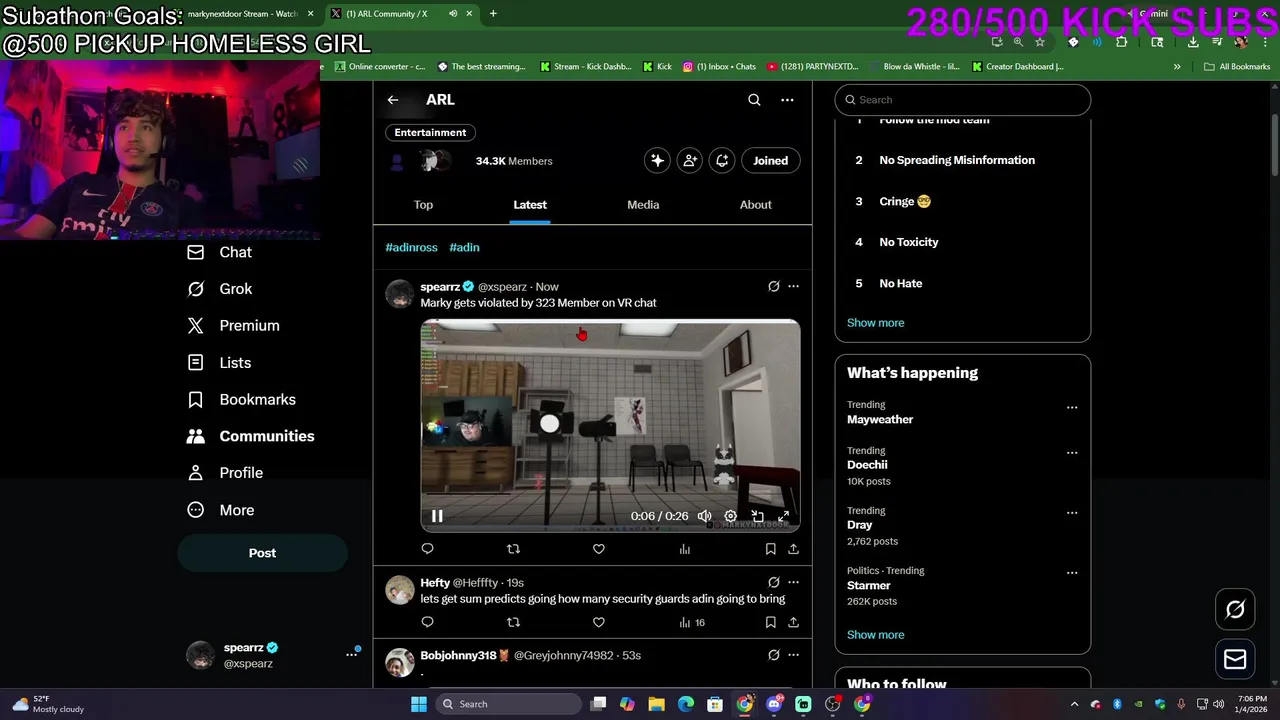Open the Kick bookmark in bookmarks bar
The height and width of the screenshot is (720, 1280).
point(657,67)
